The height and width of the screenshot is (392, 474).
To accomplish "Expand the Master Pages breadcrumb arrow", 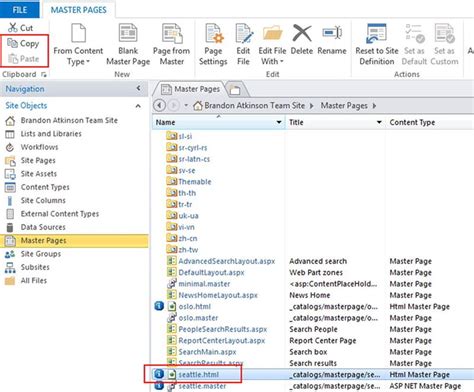I will point(374,106).
